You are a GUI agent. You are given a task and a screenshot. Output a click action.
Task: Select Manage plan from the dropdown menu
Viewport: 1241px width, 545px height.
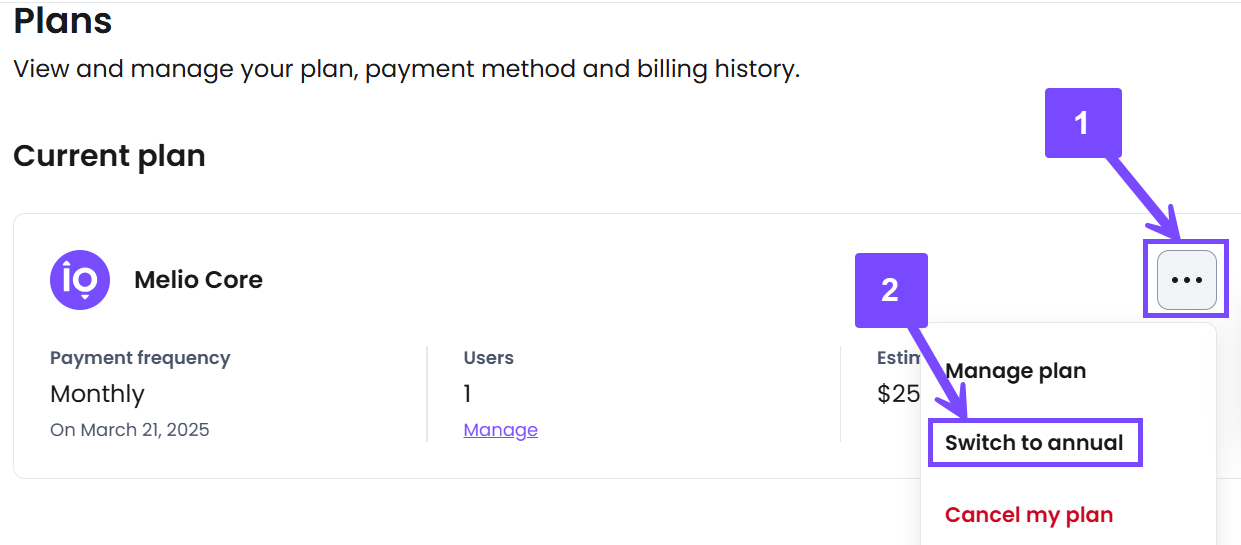point(1015,371)
